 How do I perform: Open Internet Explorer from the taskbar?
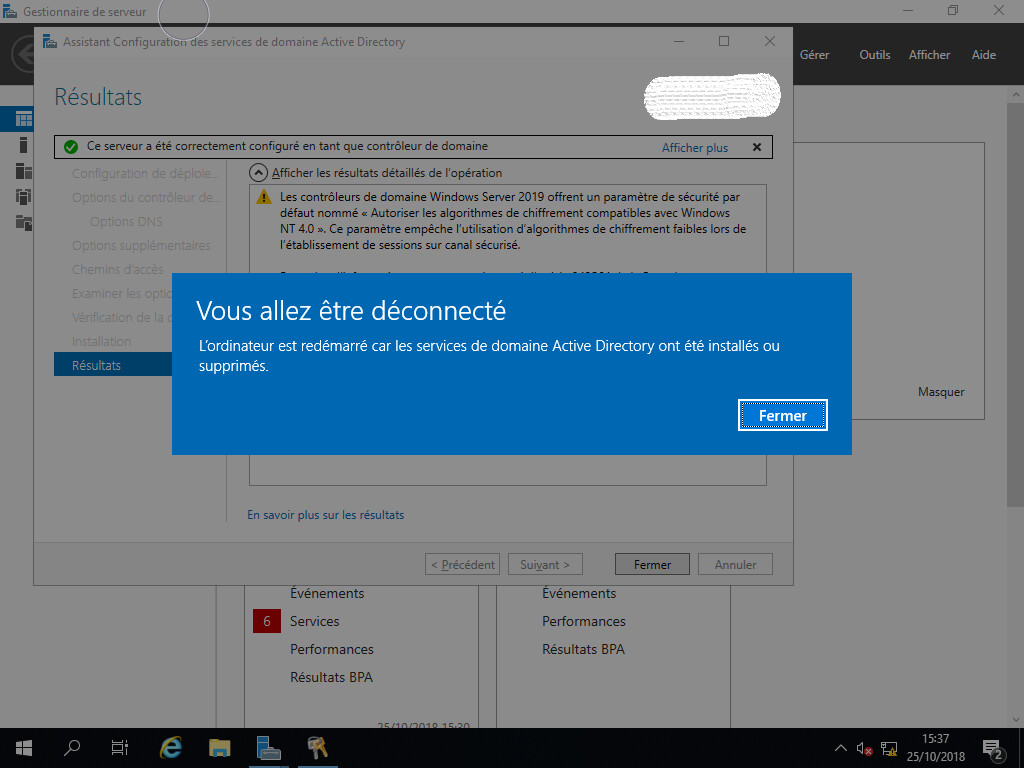pyautogui.click(x=171, y=747)
